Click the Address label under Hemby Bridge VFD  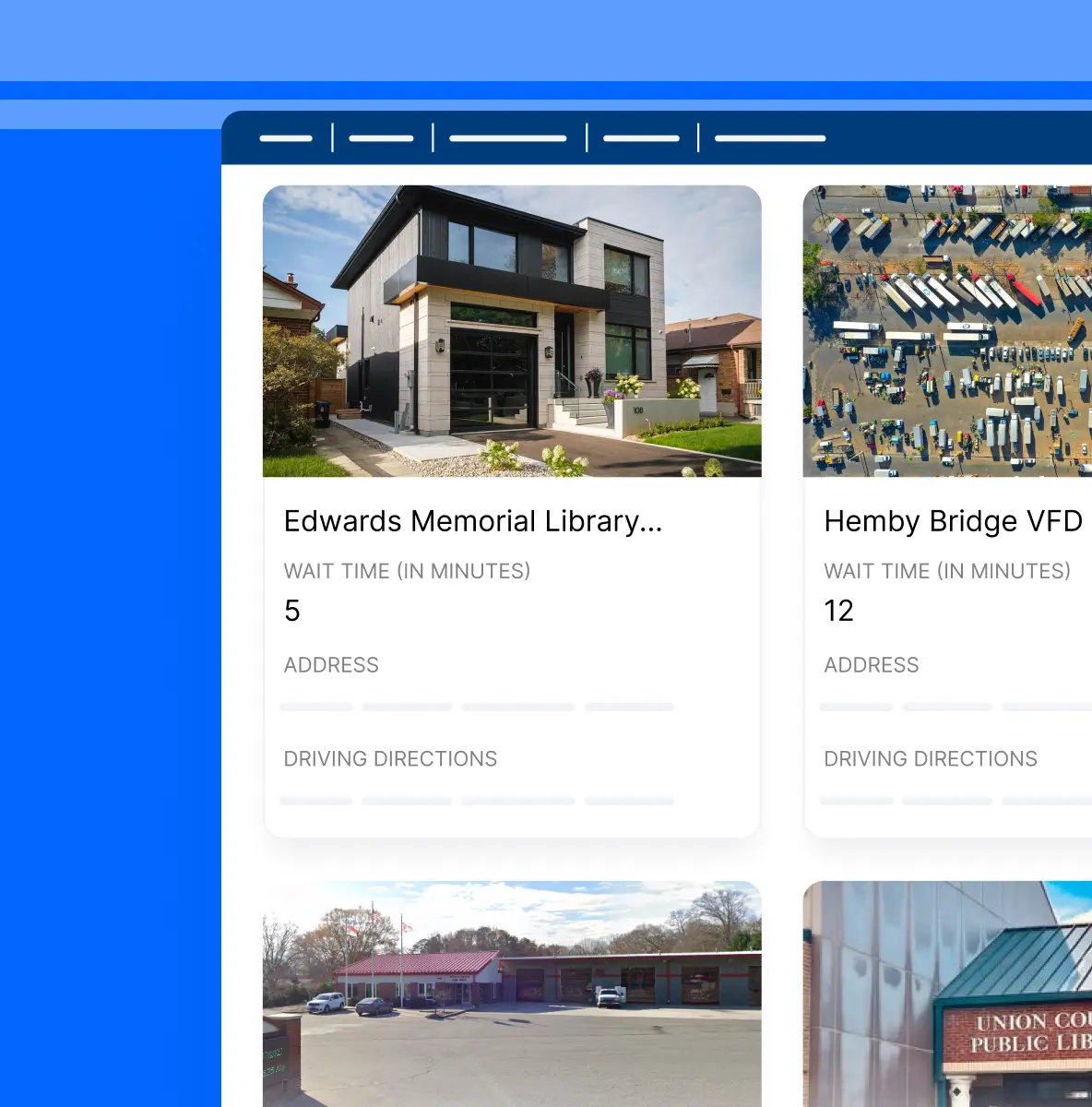[x=872, y=665]
